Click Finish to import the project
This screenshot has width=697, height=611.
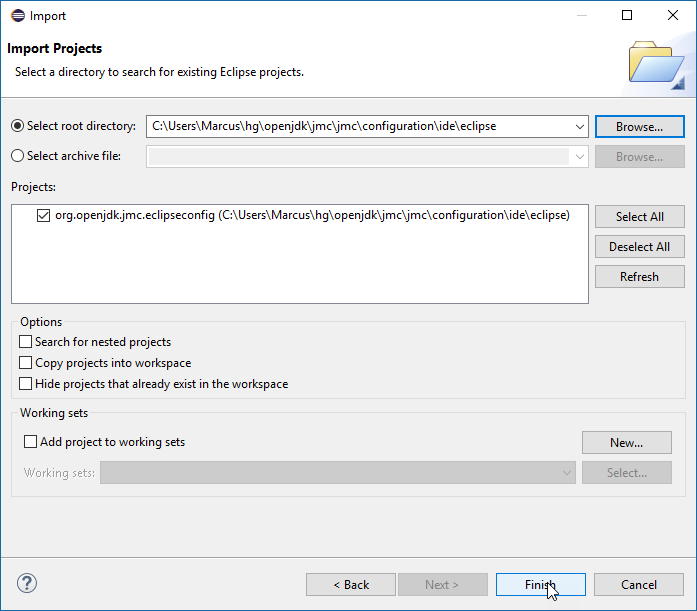[541, 584]
